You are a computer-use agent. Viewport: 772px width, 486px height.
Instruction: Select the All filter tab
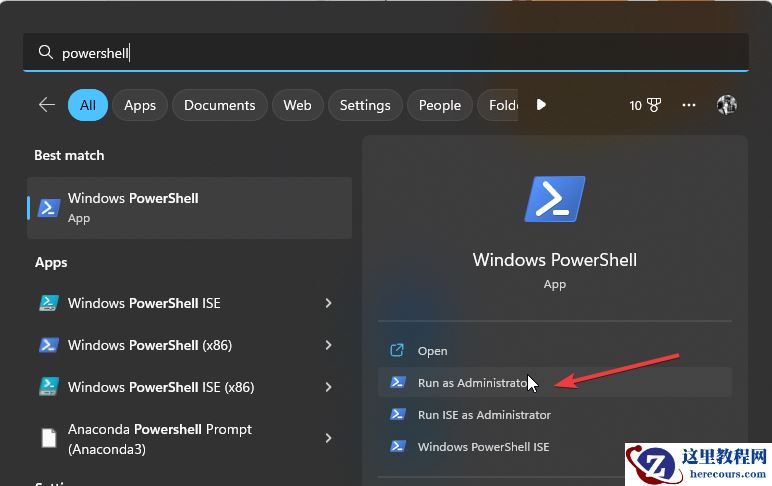[x=88, y=105]
